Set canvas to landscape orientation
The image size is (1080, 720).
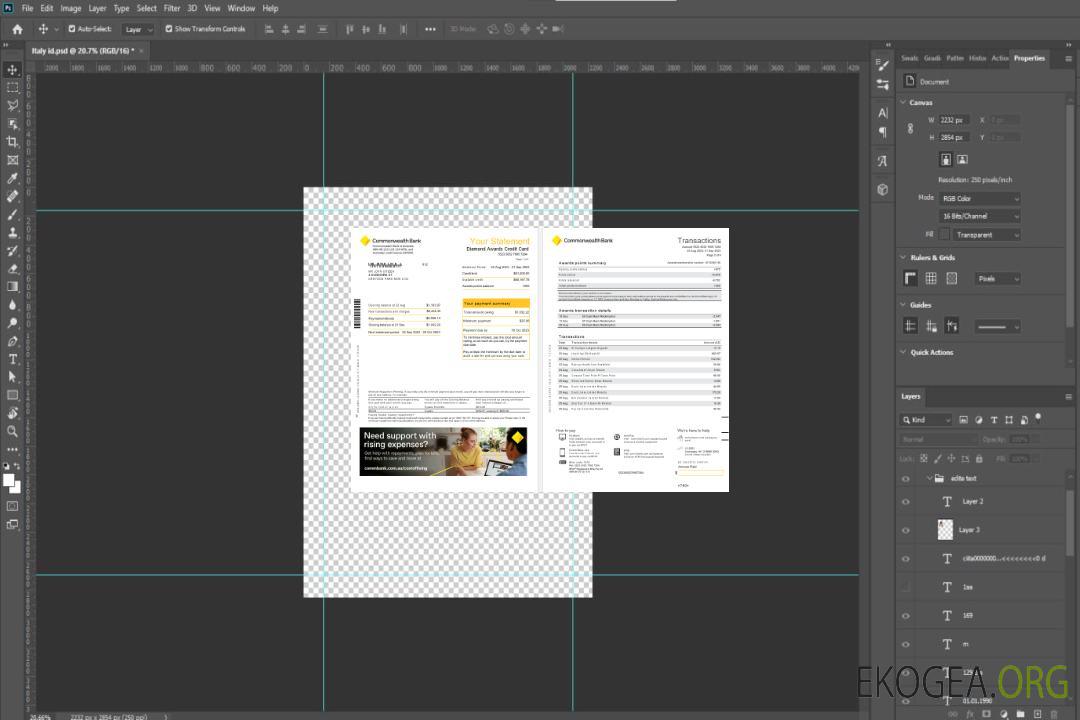pos(962,159)
